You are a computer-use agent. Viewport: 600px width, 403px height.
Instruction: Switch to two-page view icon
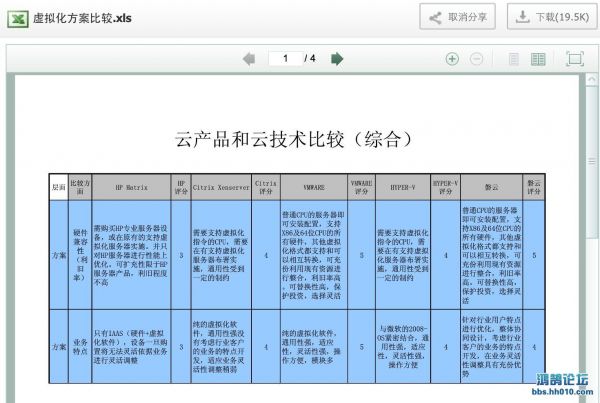click(538, 59)
